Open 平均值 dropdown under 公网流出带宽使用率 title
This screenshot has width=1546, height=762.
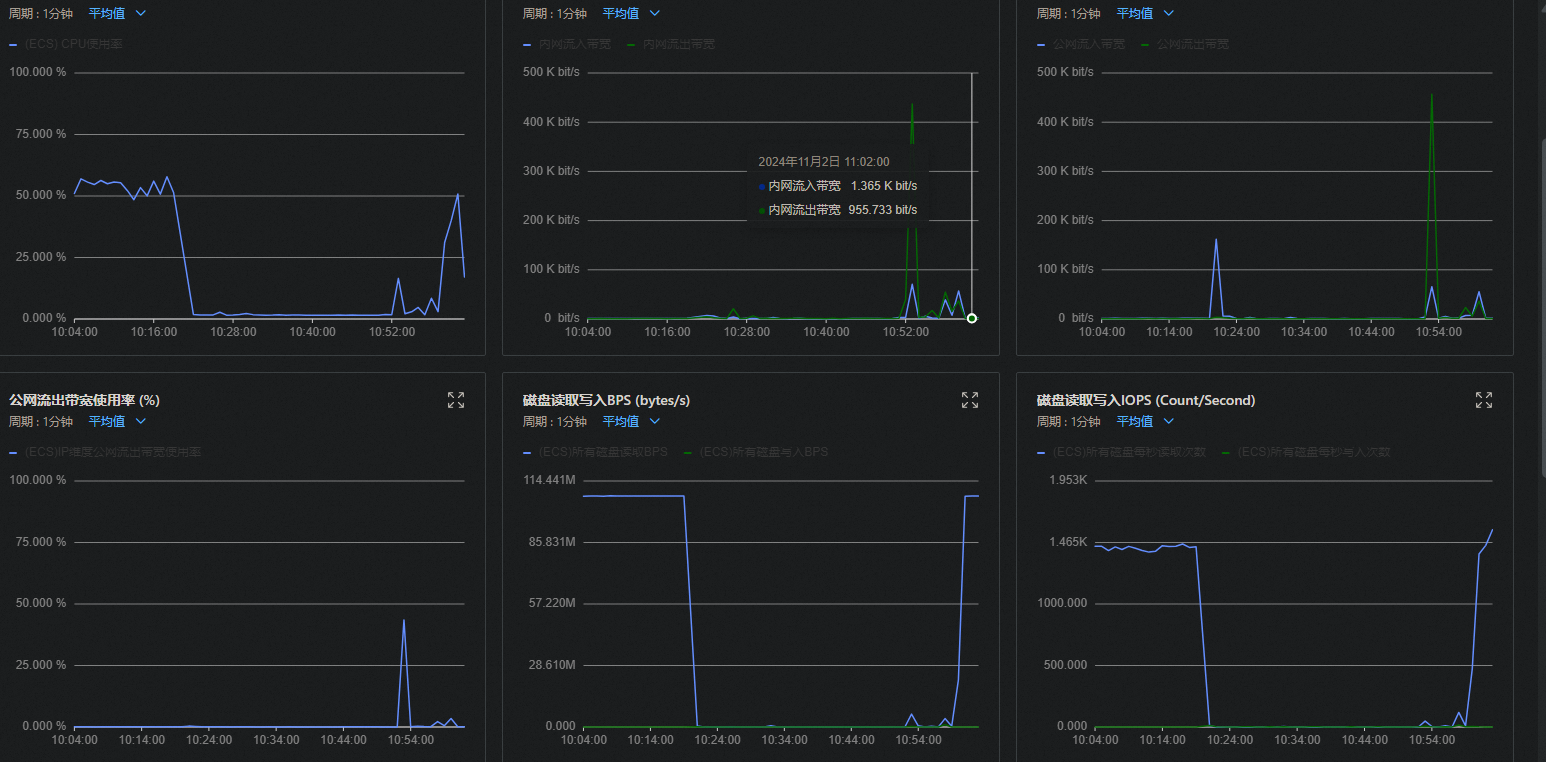pos(117,422)
